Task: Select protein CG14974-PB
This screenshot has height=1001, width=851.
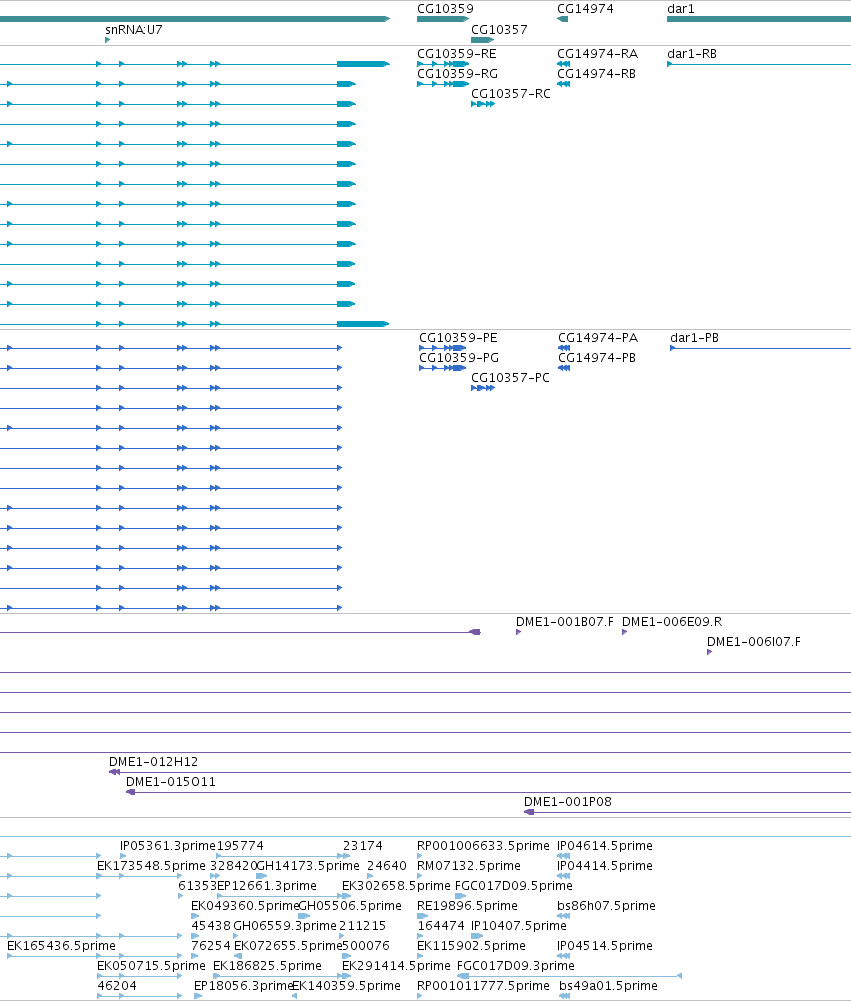Action: pyautogui.click(x=597, y=358)
